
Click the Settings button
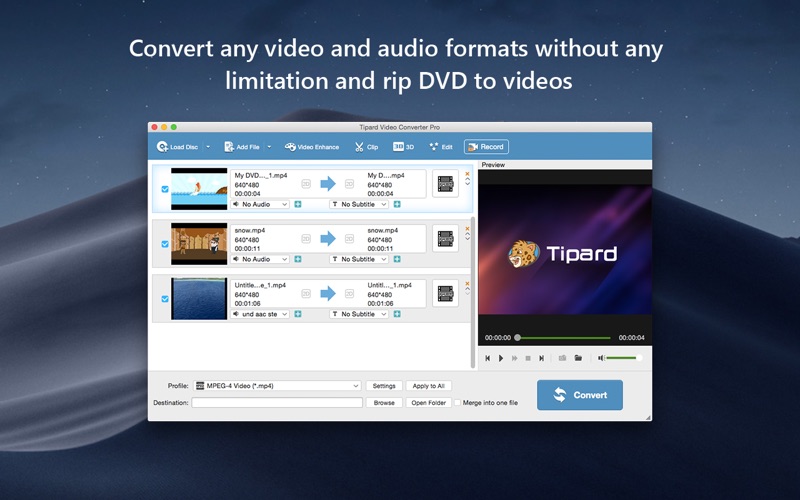click(384, 386)
